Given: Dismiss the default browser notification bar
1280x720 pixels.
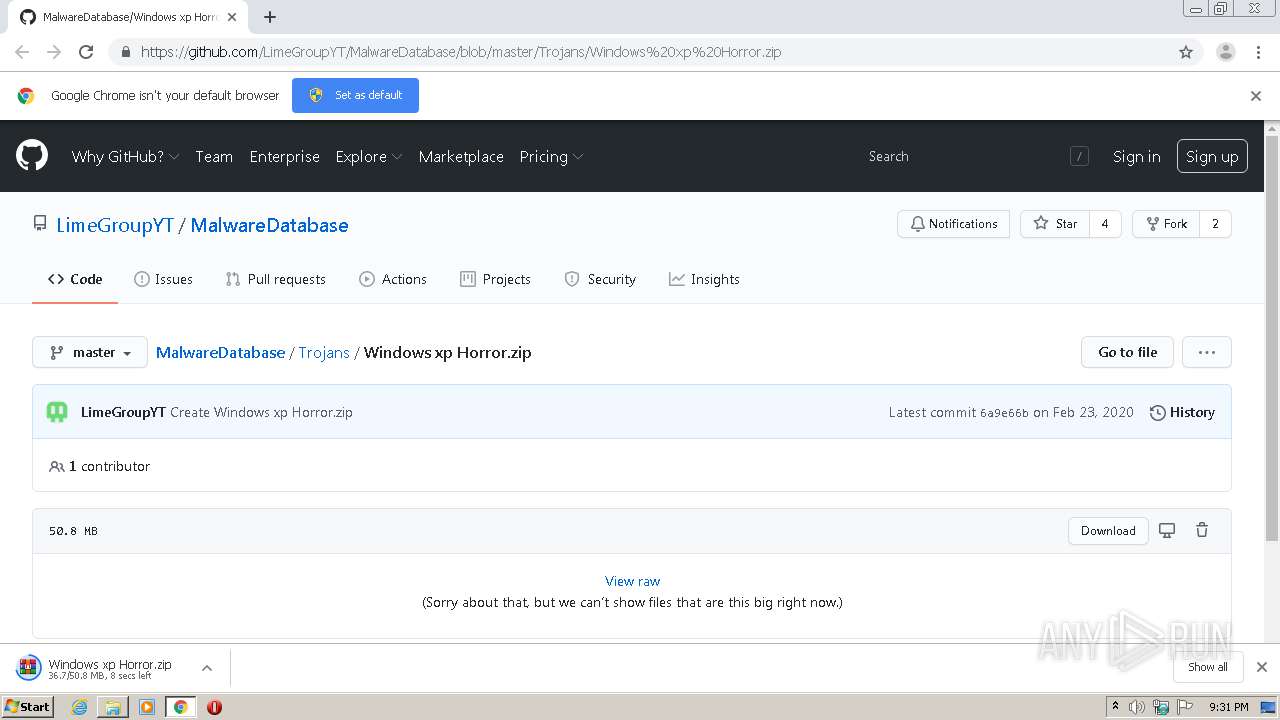Looking at the screenshot, I should click(x=1256, y=96).
